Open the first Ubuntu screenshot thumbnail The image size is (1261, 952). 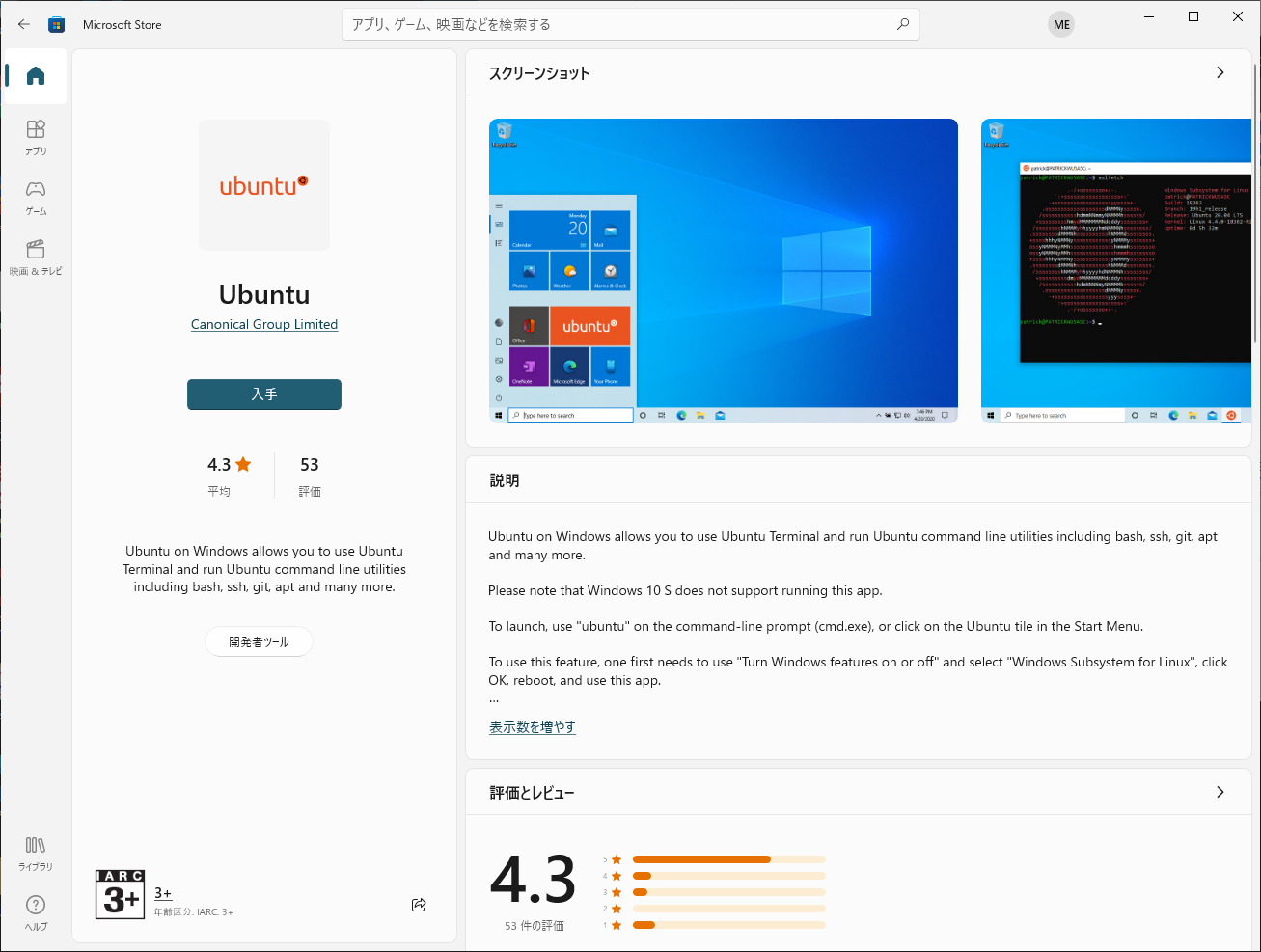click(724, 271)
